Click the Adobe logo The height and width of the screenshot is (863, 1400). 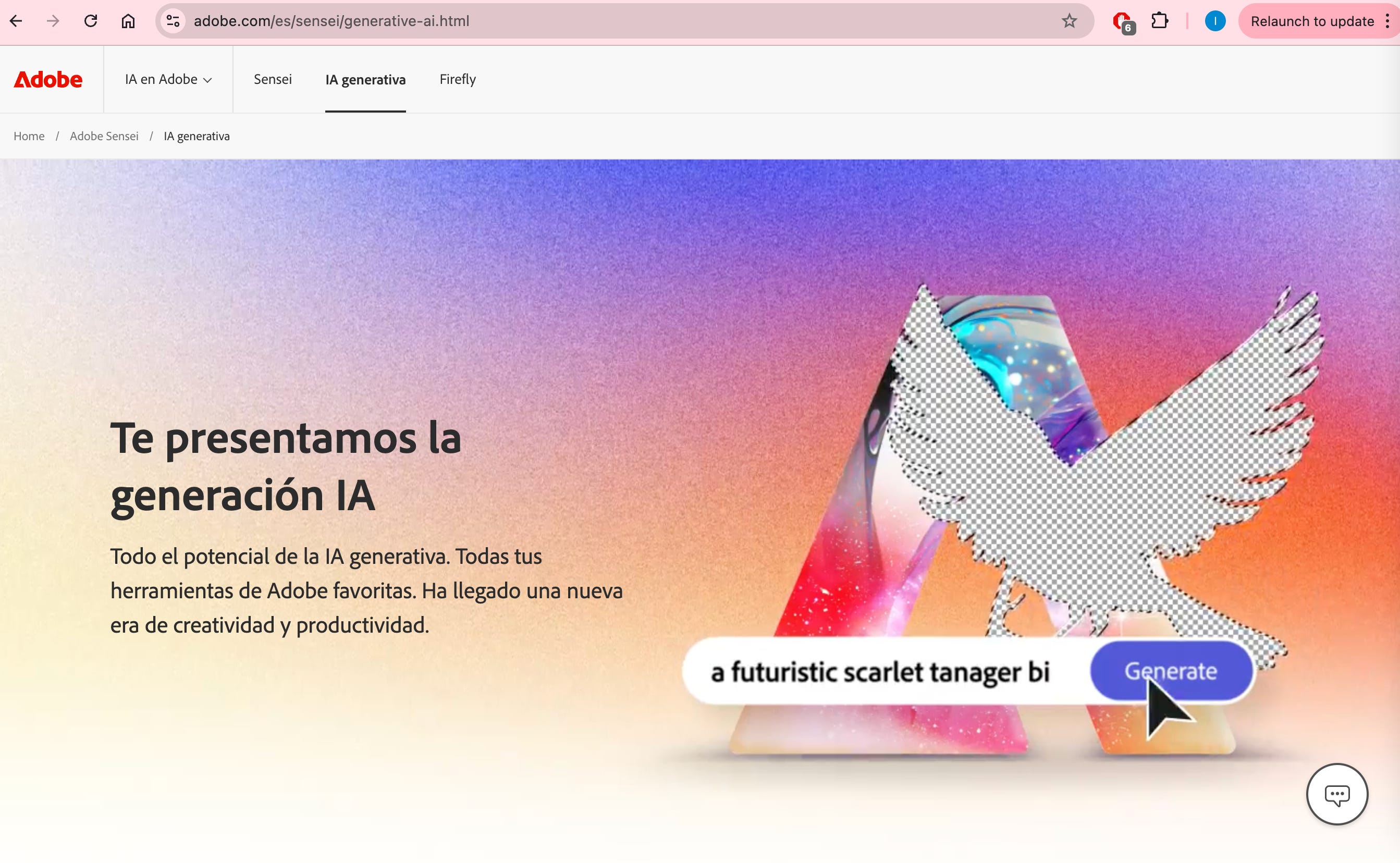(x=48, y=79)
